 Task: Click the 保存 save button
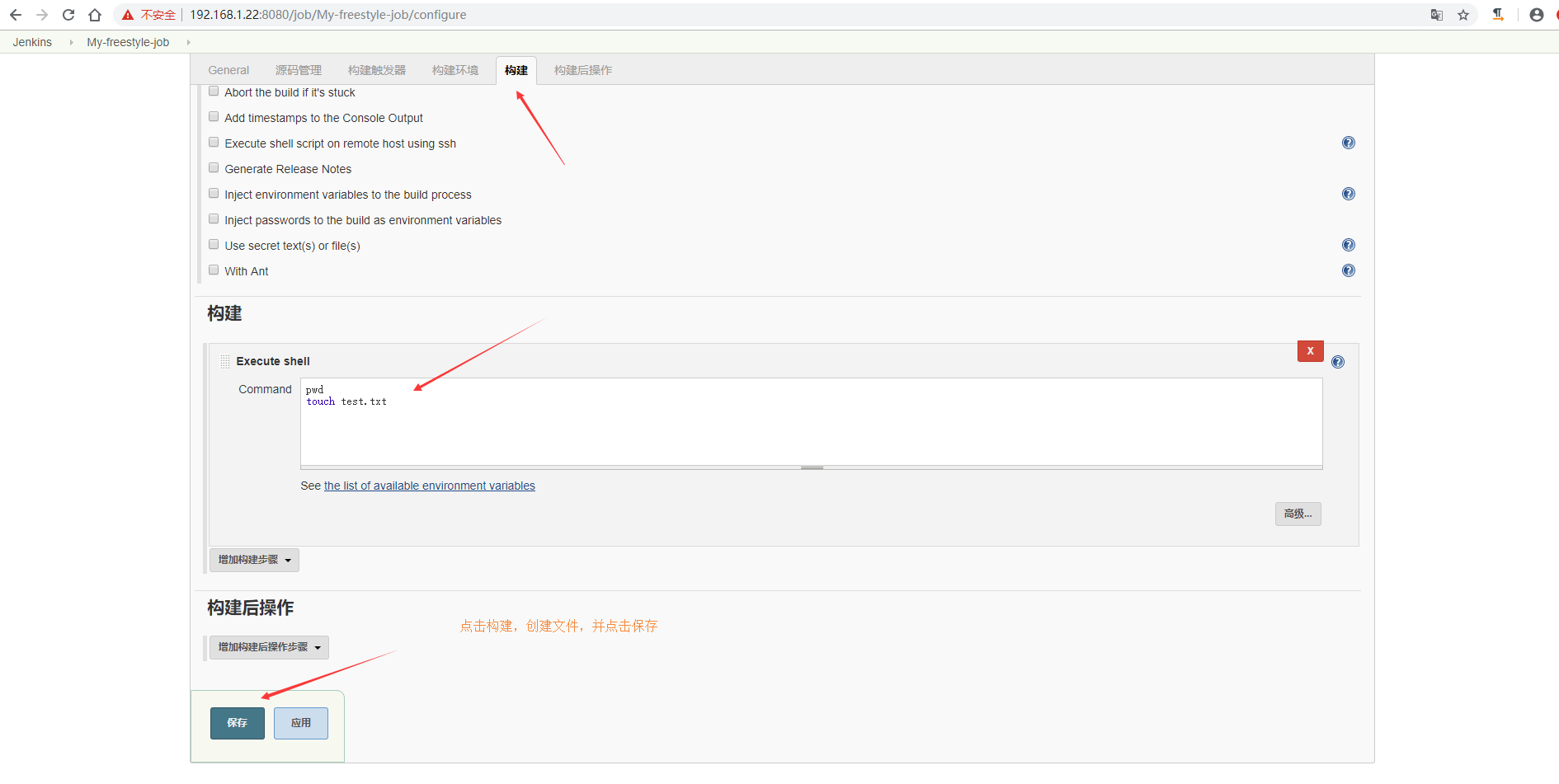pos(238,723)
